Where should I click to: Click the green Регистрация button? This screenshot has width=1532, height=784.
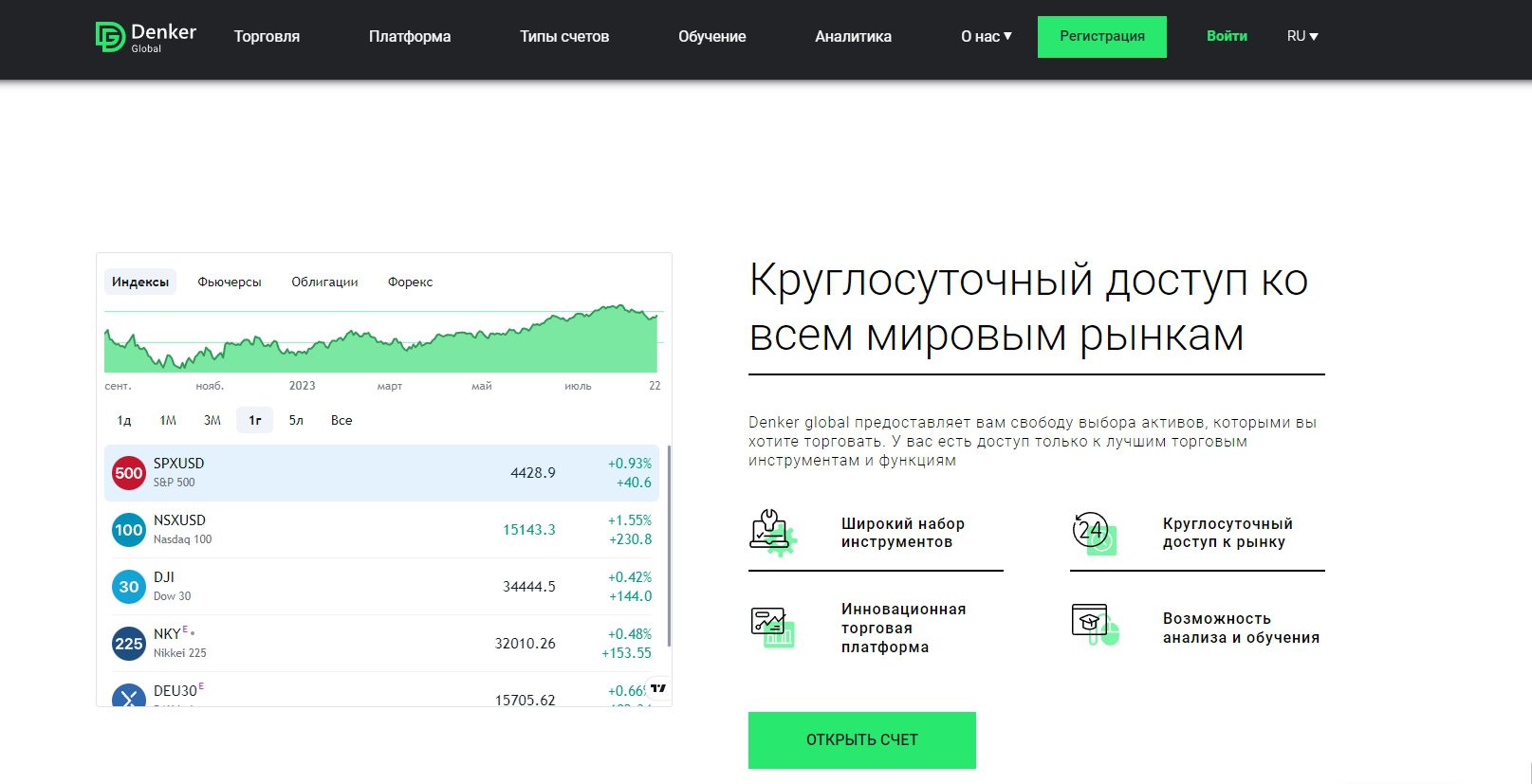(x=1102, y=37)
